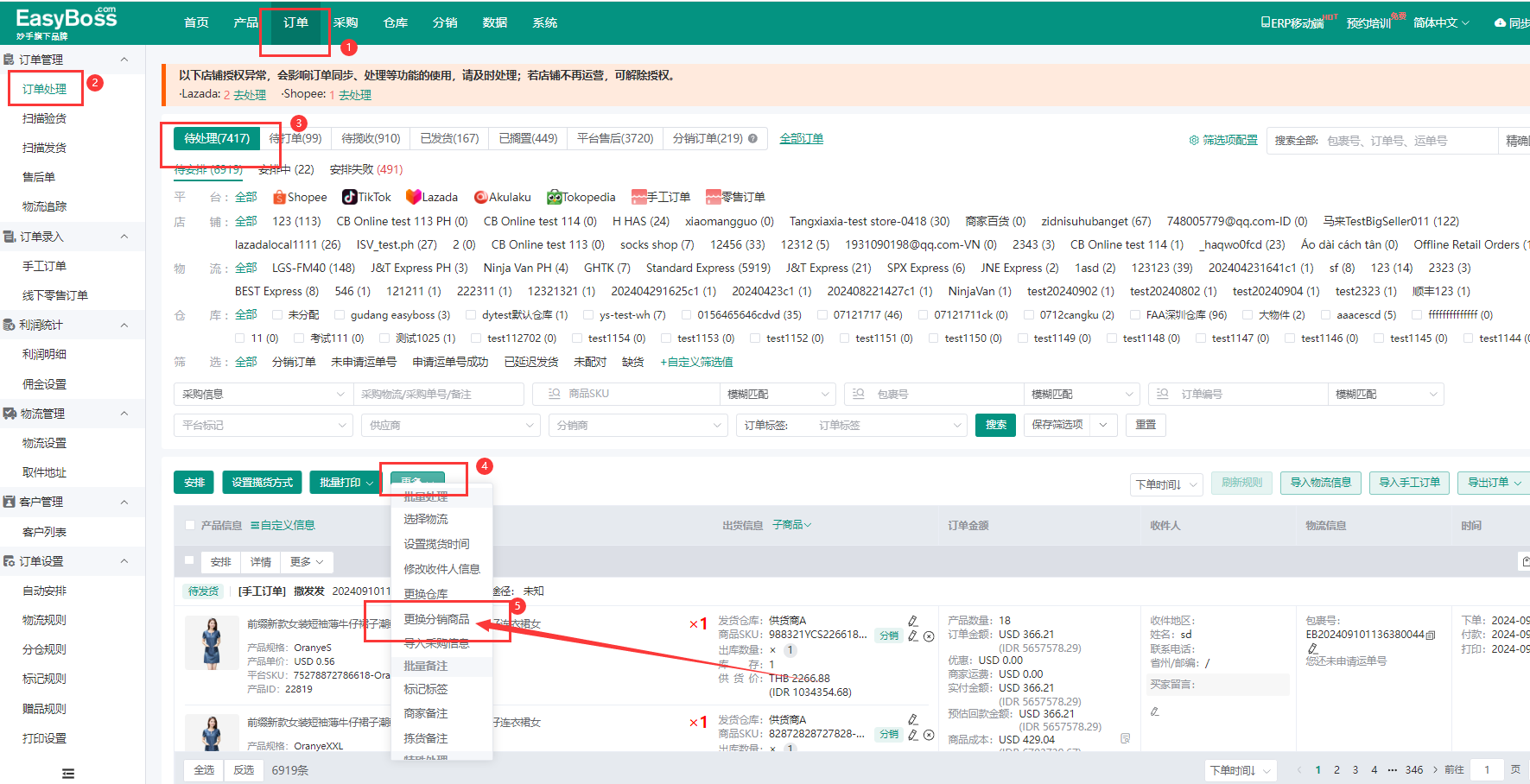
Task: Check ys-test-wh (7) warehouse box
Action: (588, 315)
